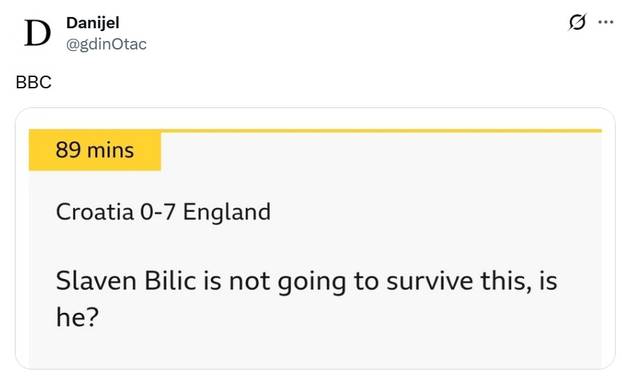Click the @gdinOtac handle
Viewport: 622px width, 383px height.
tap(106, 44)
